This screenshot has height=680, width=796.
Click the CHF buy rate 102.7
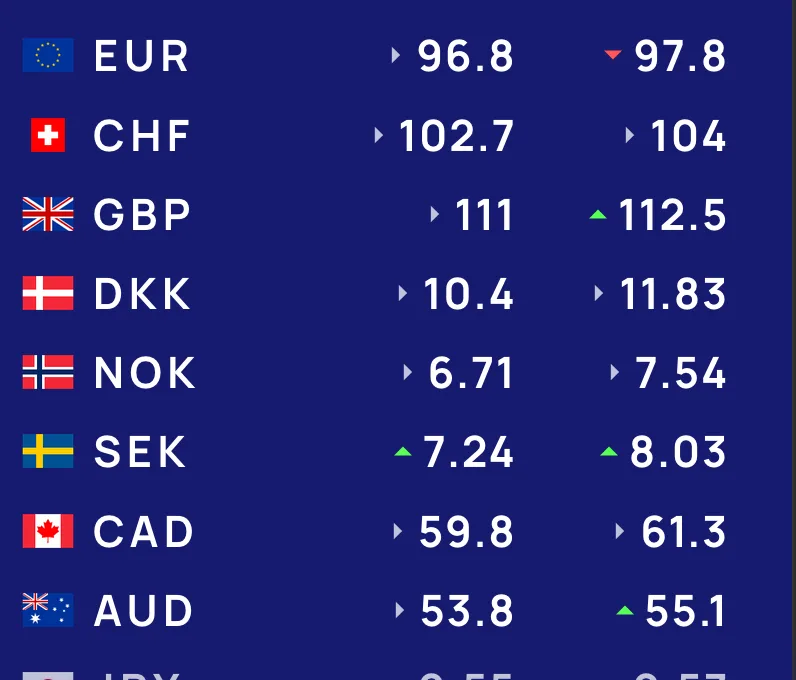click(x=456, y=136)
